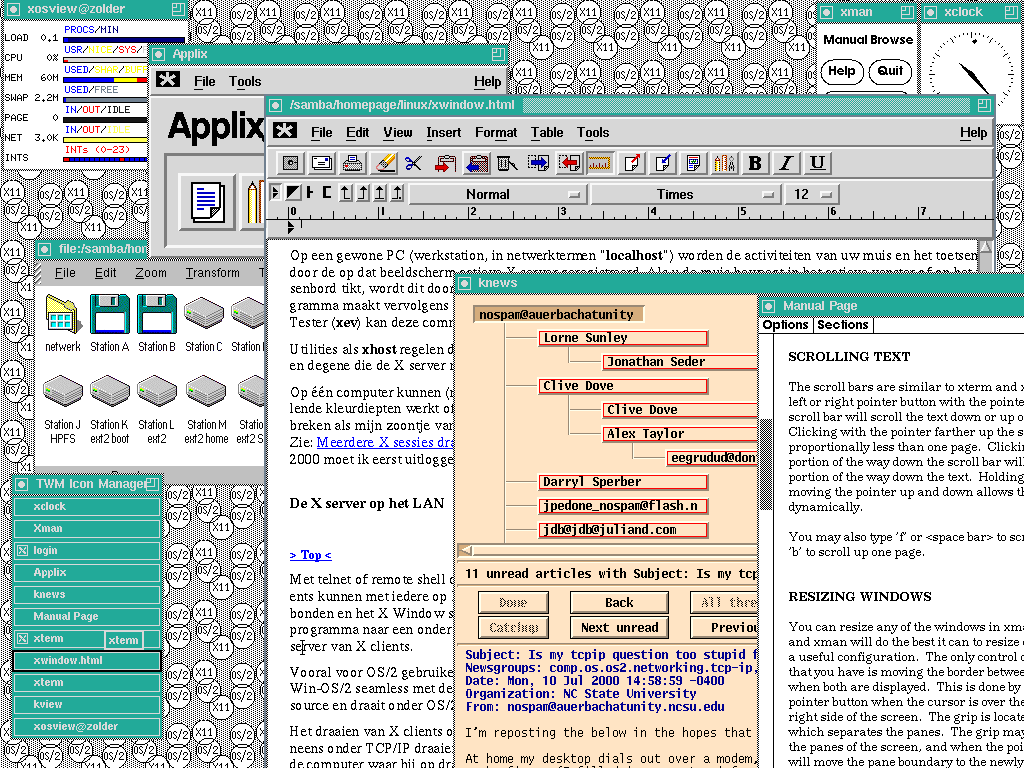Click the Paste clipboard icon with blue arrow
This screenshot has width=1024, height=768.
tap(477, 163)
